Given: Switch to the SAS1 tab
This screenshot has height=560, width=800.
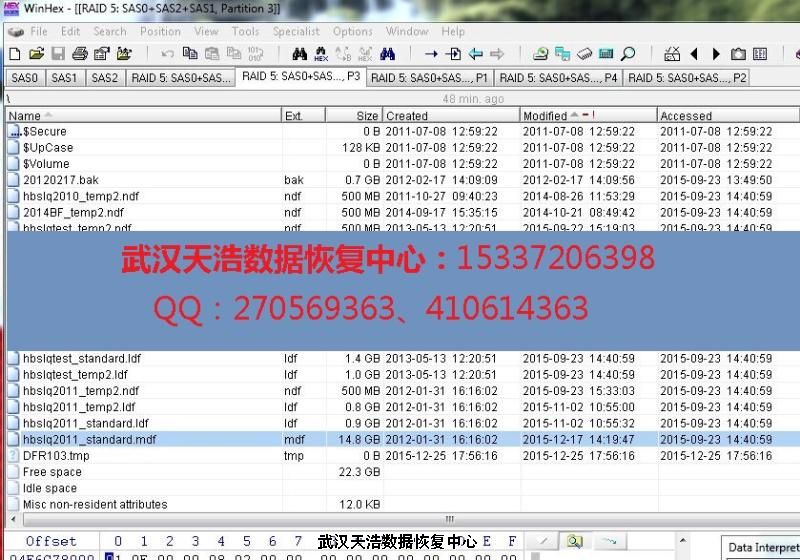Looking at the screenshot, I should [64, 77].
